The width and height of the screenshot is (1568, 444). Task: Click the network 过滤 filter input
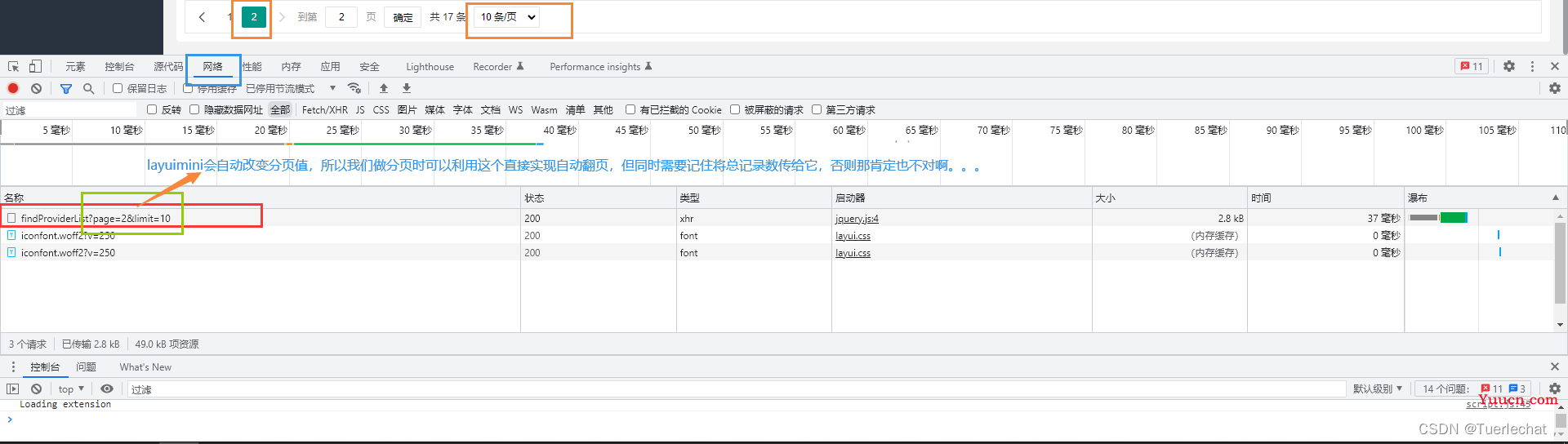[x=71, y=110]
